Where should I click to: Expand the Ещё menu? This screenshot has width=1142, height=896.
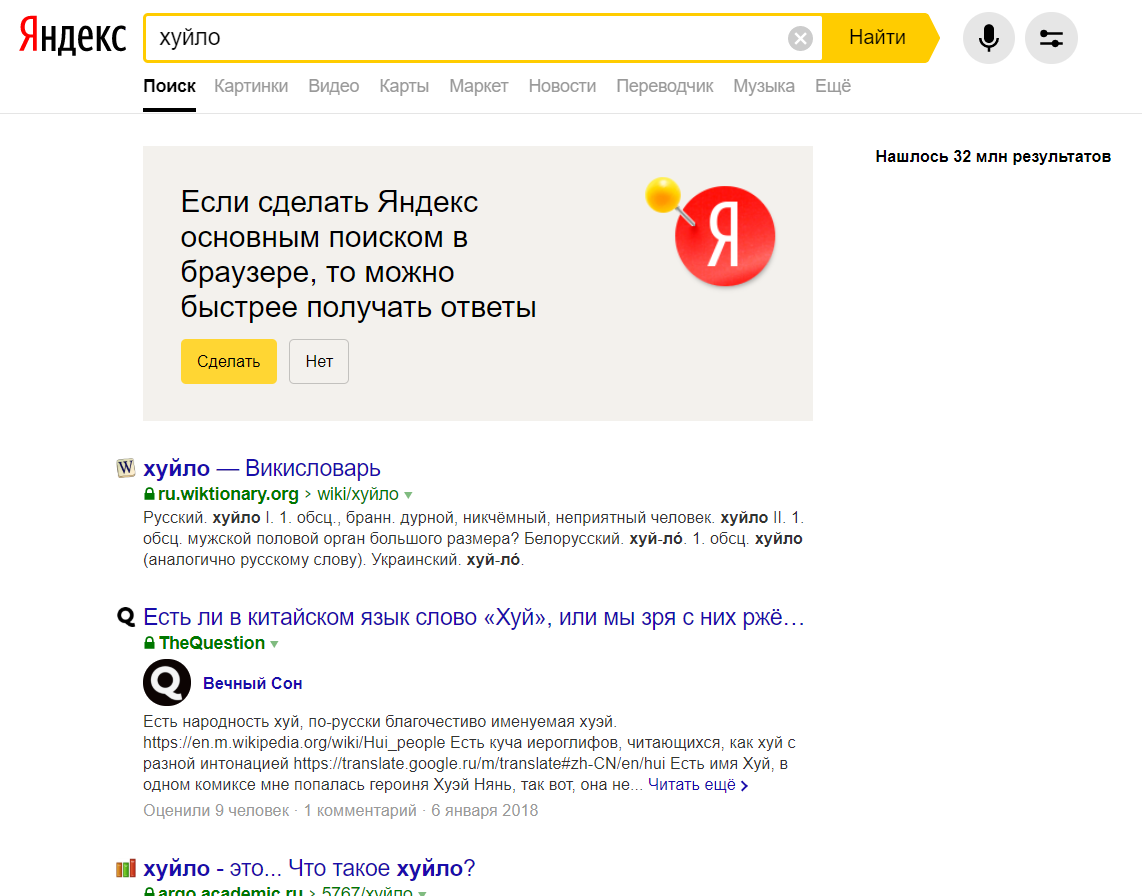(x=832, y=86)
